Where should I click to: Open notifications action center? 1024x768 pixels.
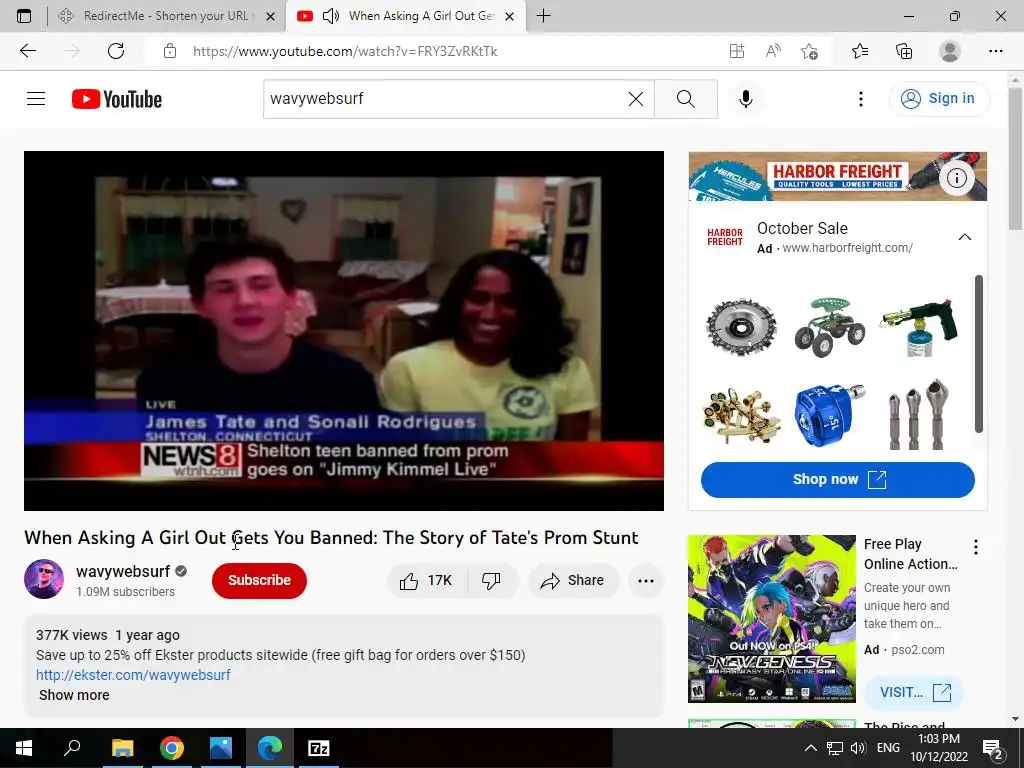tap(993, 748)
